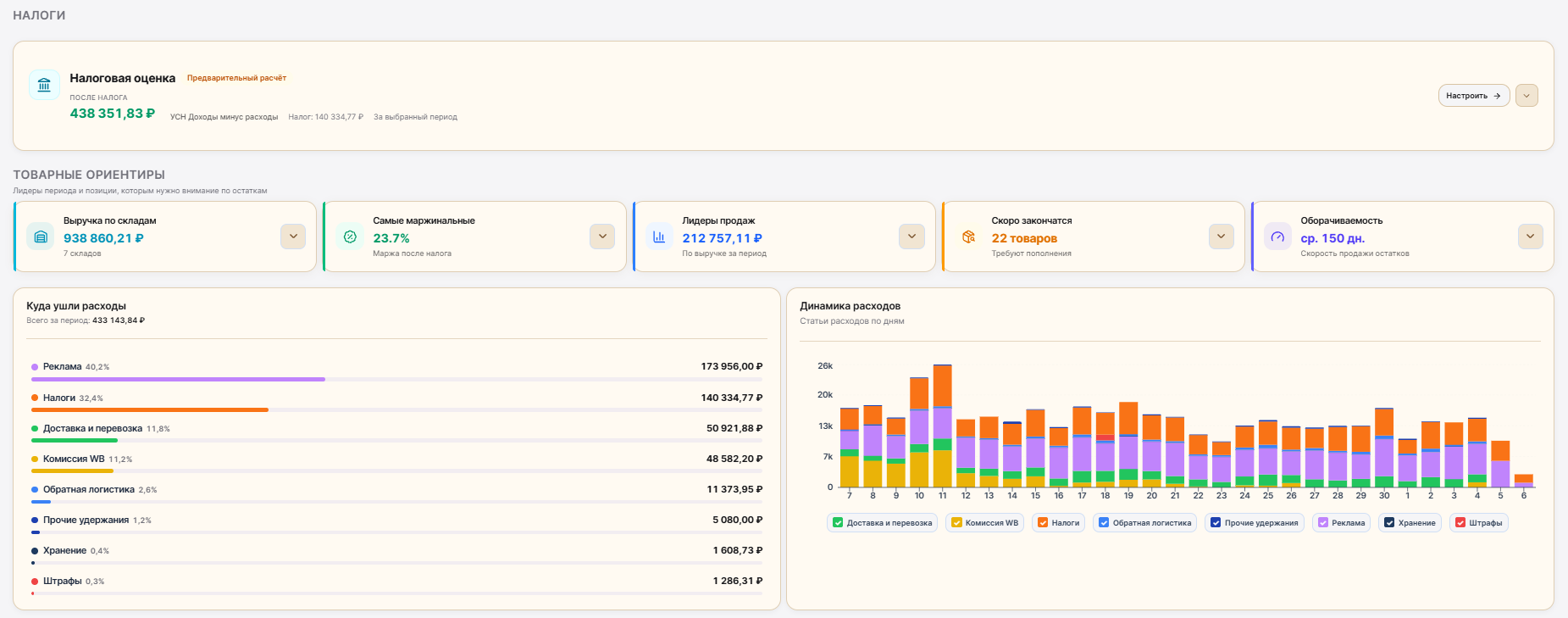1568x618 pixels.
Task: Expand the Налоговая оценка panel chevron
Action: (1526, 96)
